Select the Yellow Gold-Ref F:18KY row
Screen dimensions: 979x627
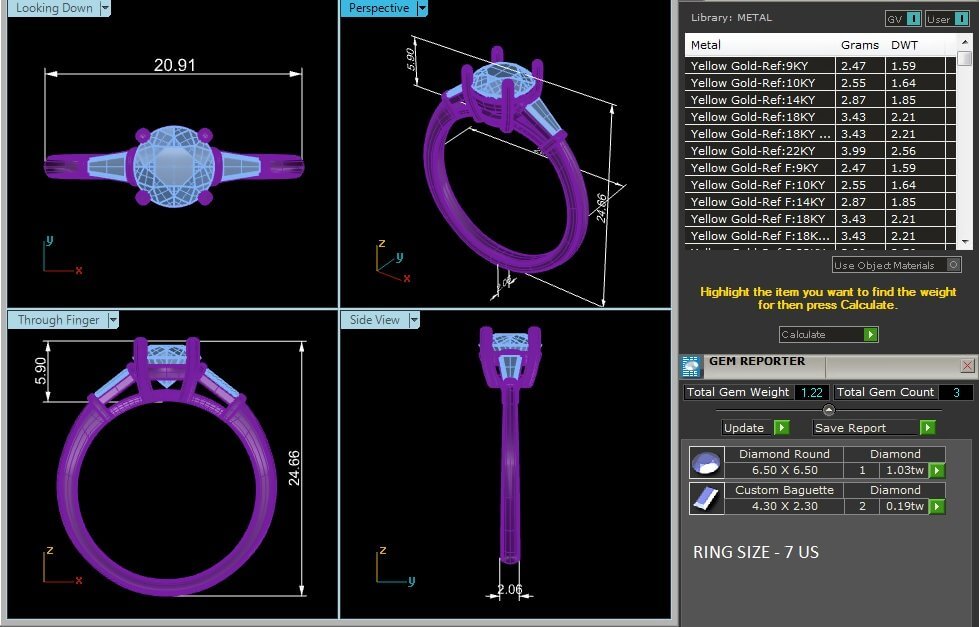(820, 219)
